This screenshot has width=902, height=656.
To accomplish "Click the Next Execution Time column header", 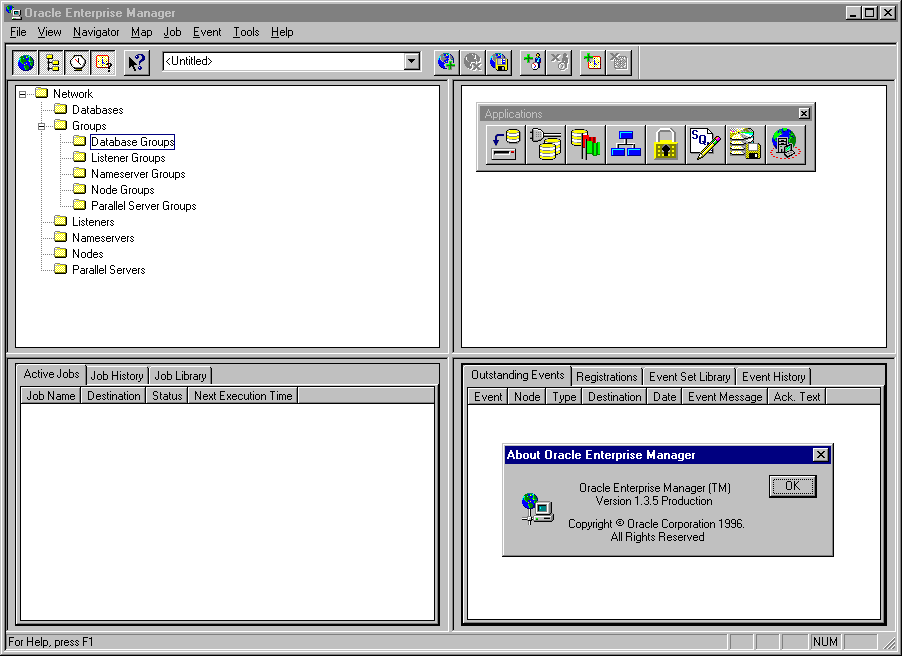I will [x=243, y=396].
